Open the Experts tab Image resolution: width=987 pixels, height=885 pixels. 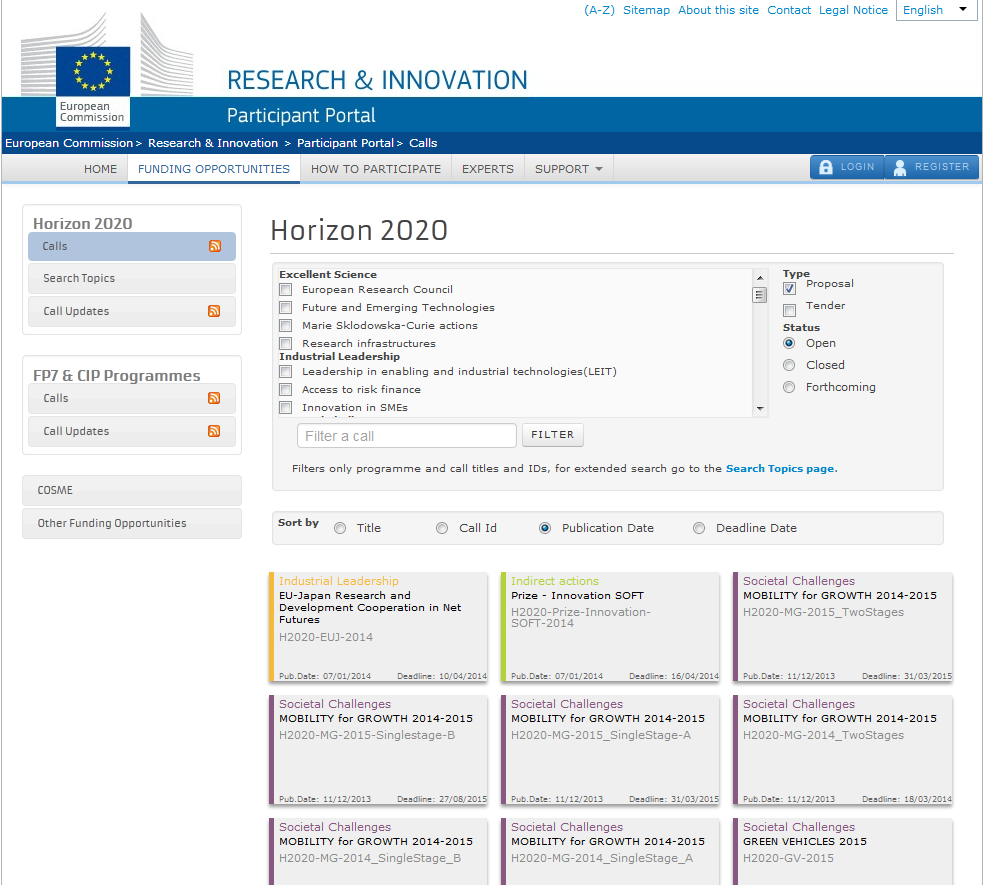pos(488,169)
